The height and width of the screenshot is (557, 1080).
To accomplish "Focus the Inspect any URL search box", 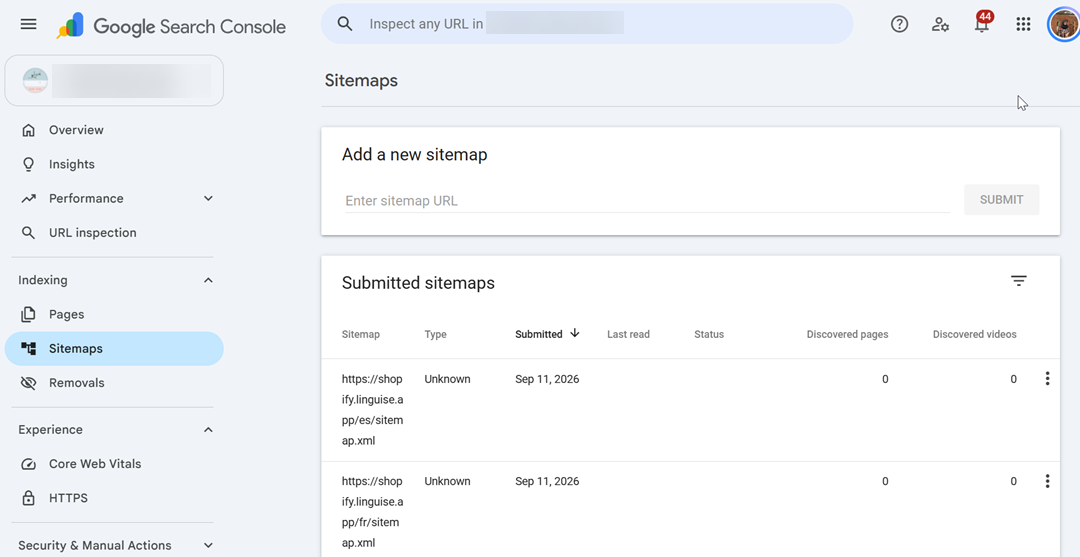I will 587,24.
